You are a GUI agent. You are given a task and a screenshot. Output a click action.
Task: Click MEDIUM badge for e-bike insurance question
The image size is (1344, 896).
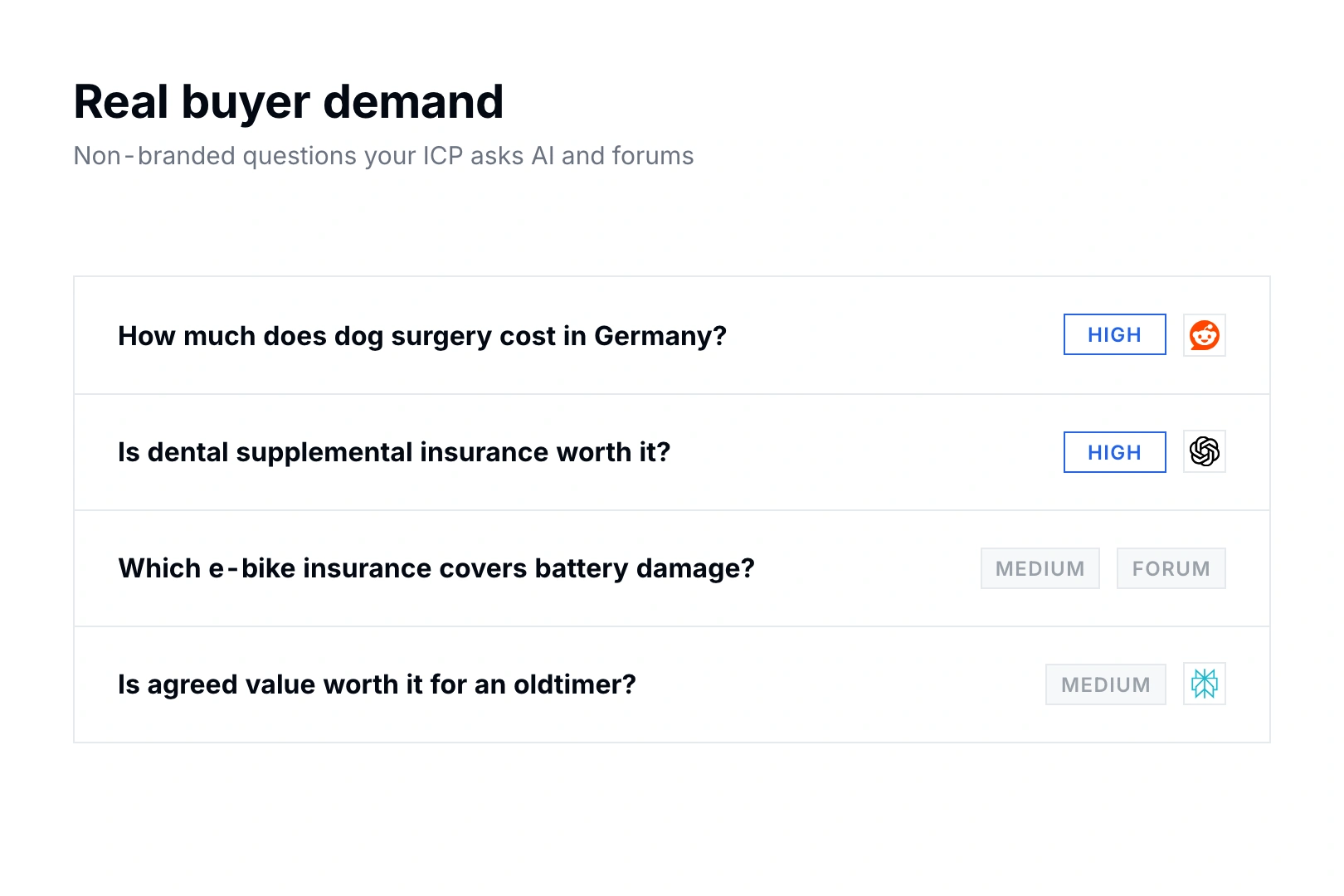(1040, 568)
